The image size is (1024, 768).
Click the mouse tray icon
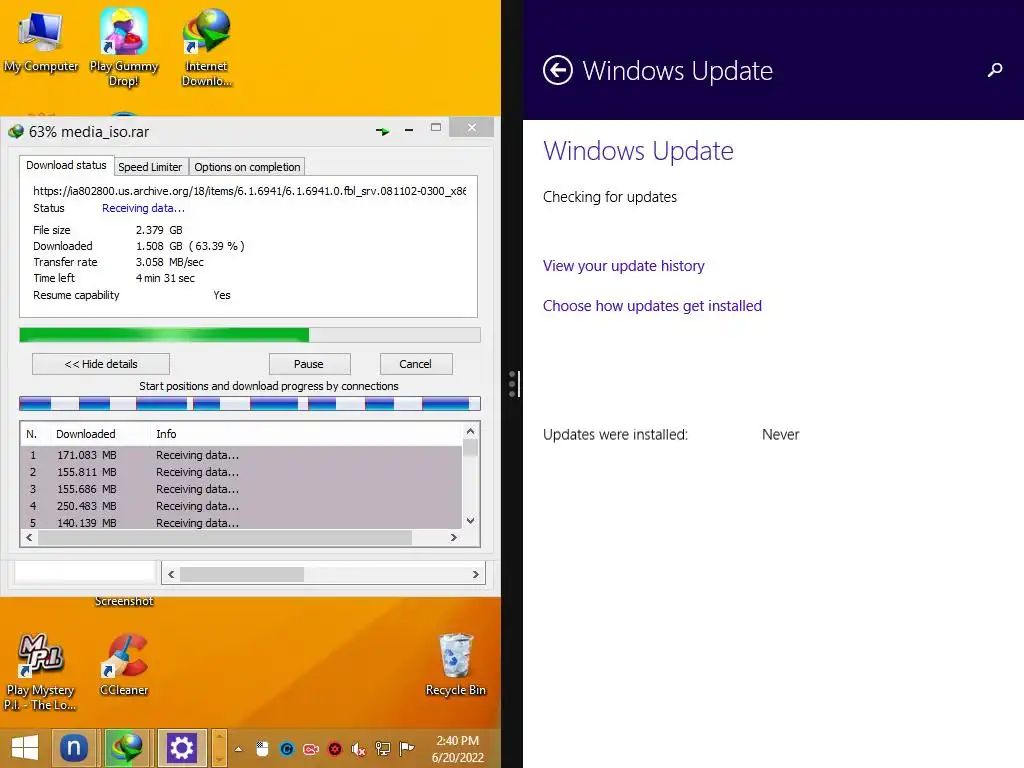click(x=262, y=749)
